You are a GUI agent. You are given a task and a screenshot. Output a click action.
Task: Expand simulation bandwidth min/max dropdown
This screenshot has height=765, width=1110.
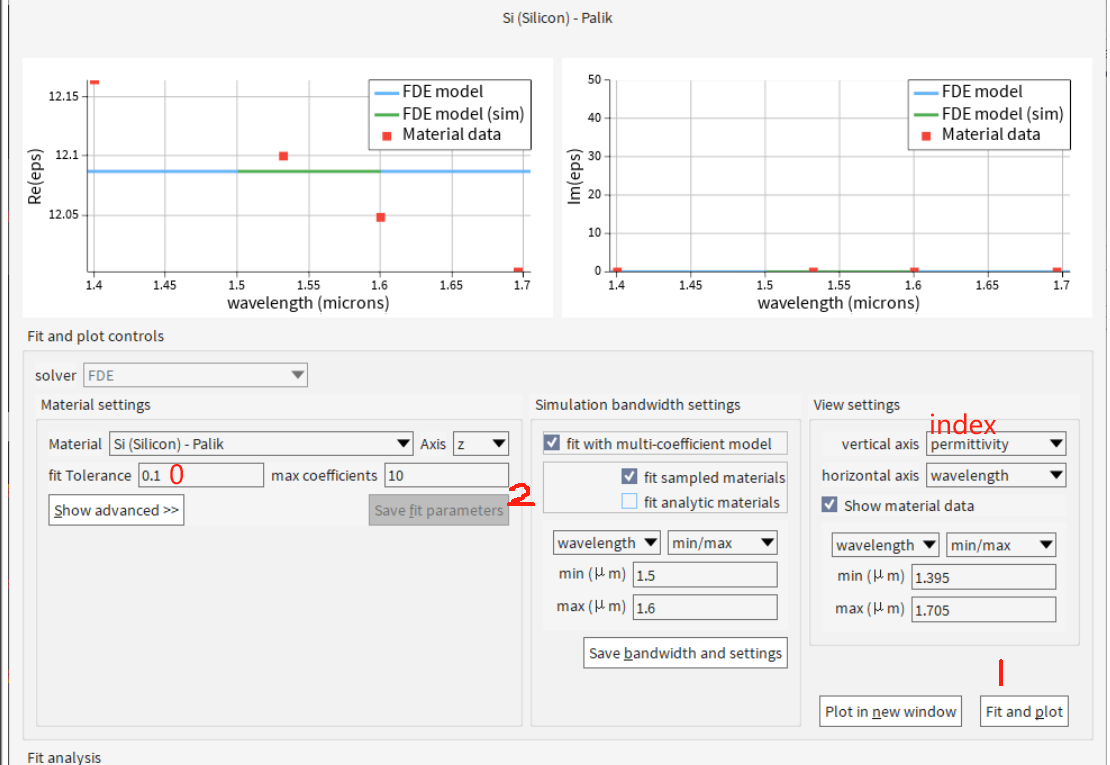(723, 543)
